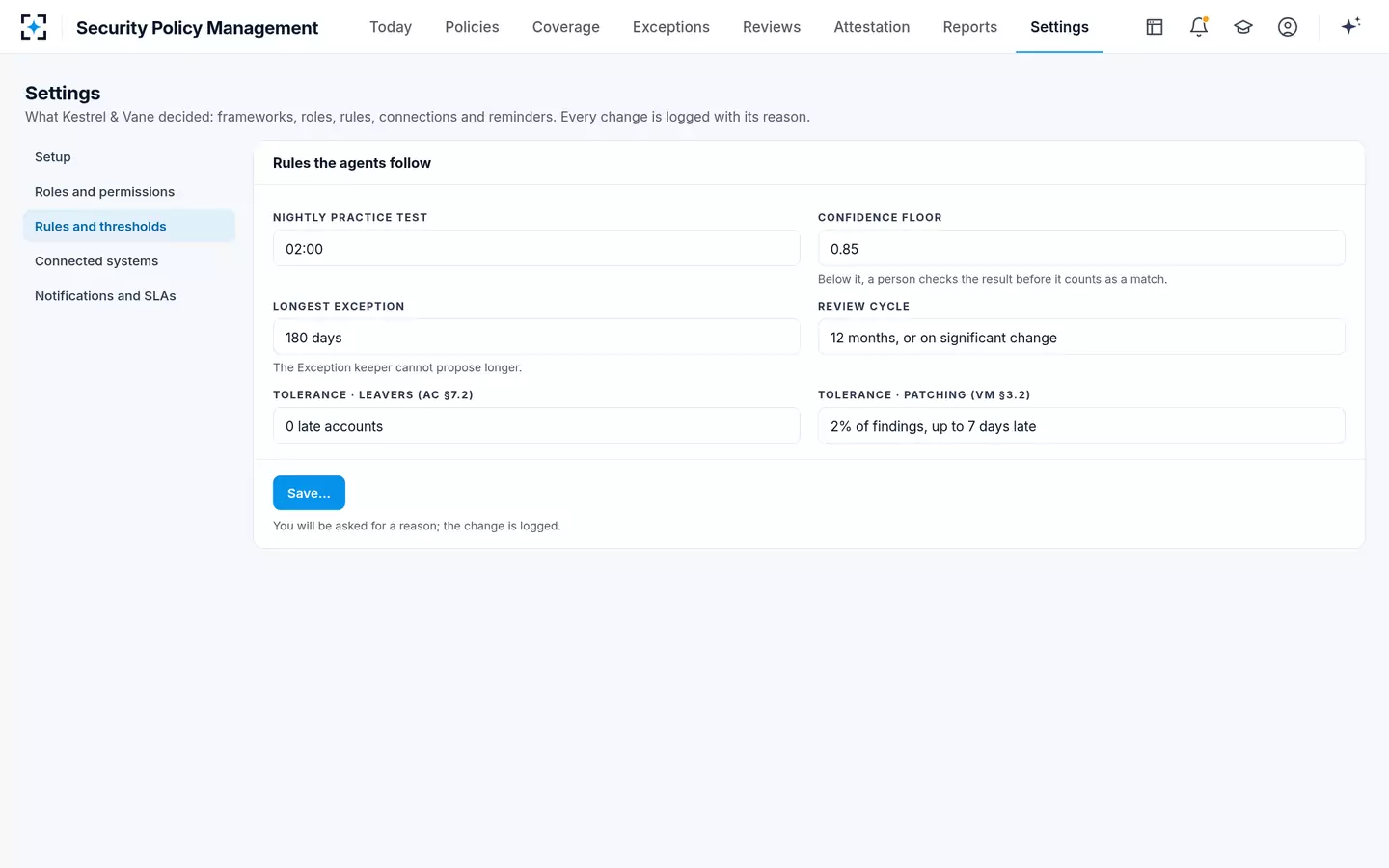Open the Coverage tab
The width and height of the screenshot is (1389, 868).
tap(566, 27)
